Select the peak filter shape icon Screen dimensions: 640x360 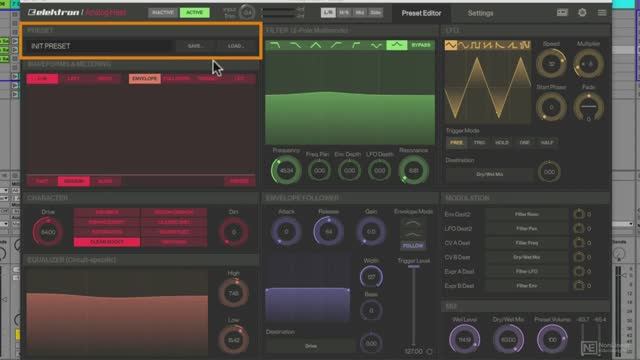(x=397, y=45)
